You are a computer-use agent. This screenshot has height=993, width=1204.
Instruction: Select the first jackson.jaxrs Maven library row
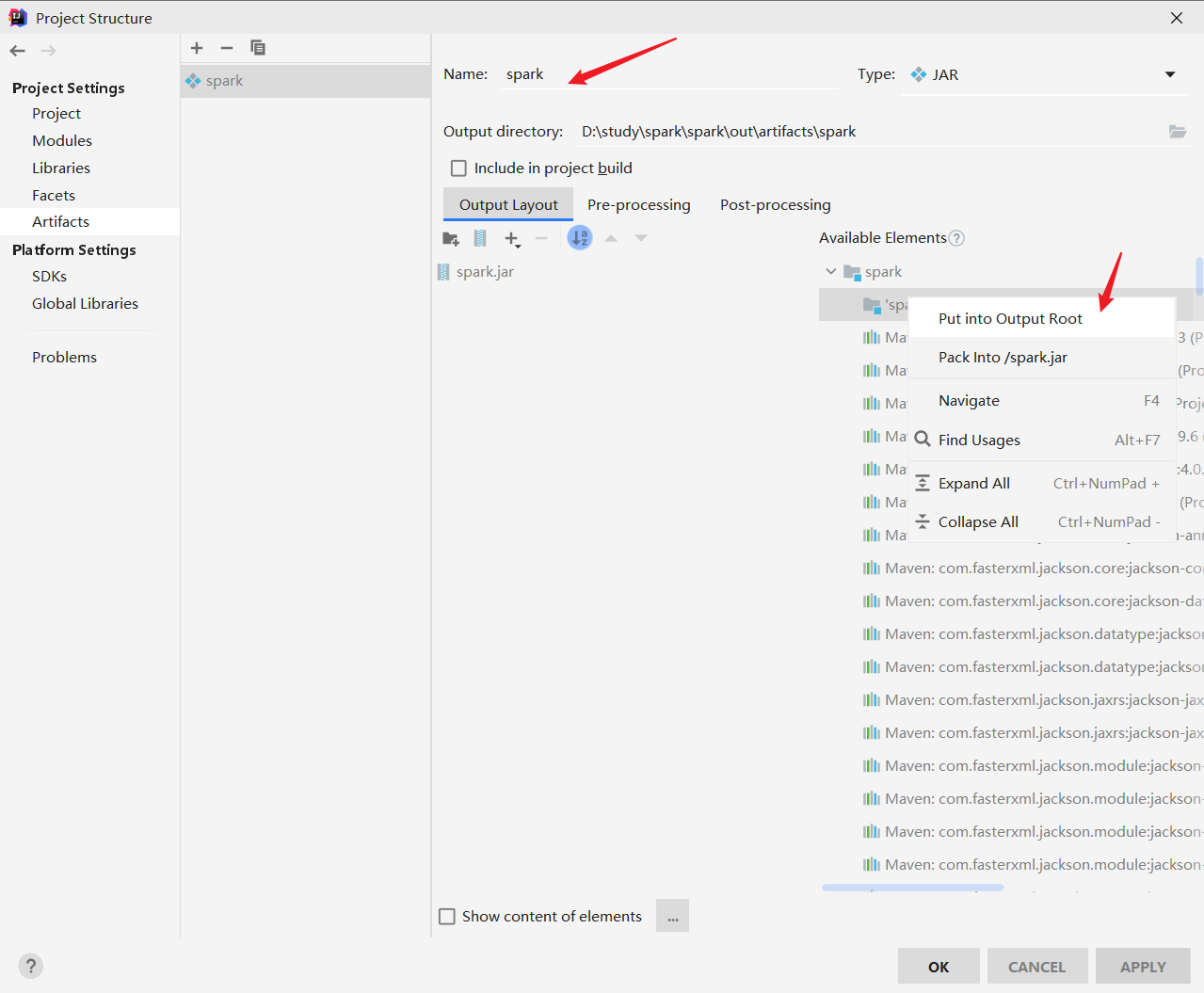[1033, 700]
